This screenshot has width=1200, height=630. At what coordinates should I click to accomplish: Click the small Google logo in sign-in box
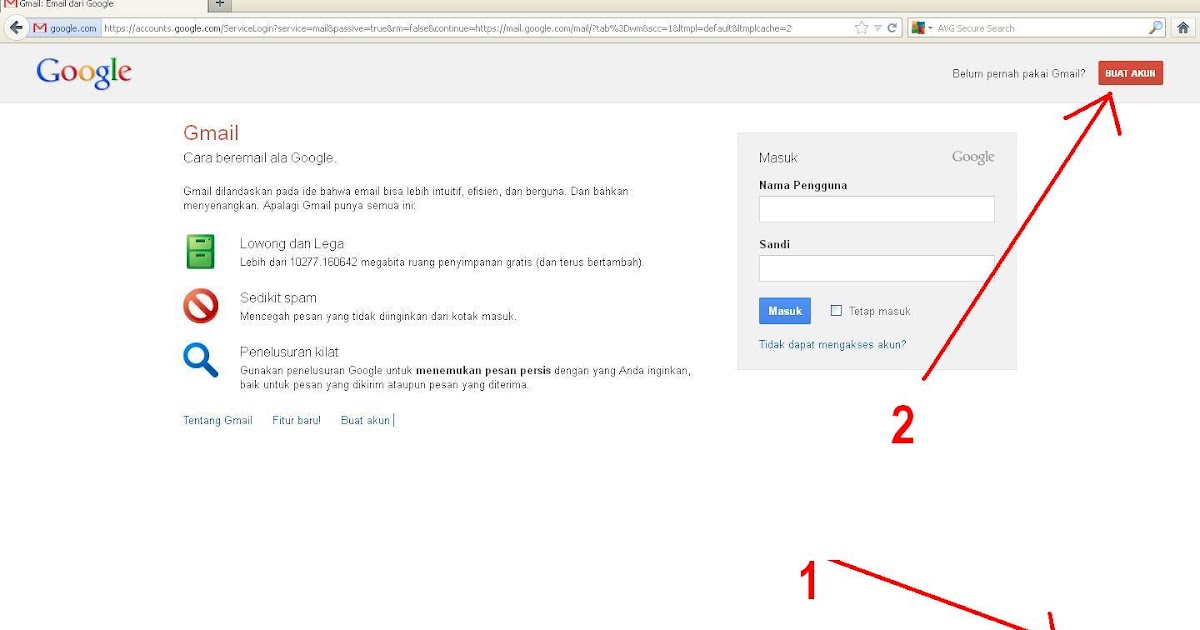coord(973,157)
